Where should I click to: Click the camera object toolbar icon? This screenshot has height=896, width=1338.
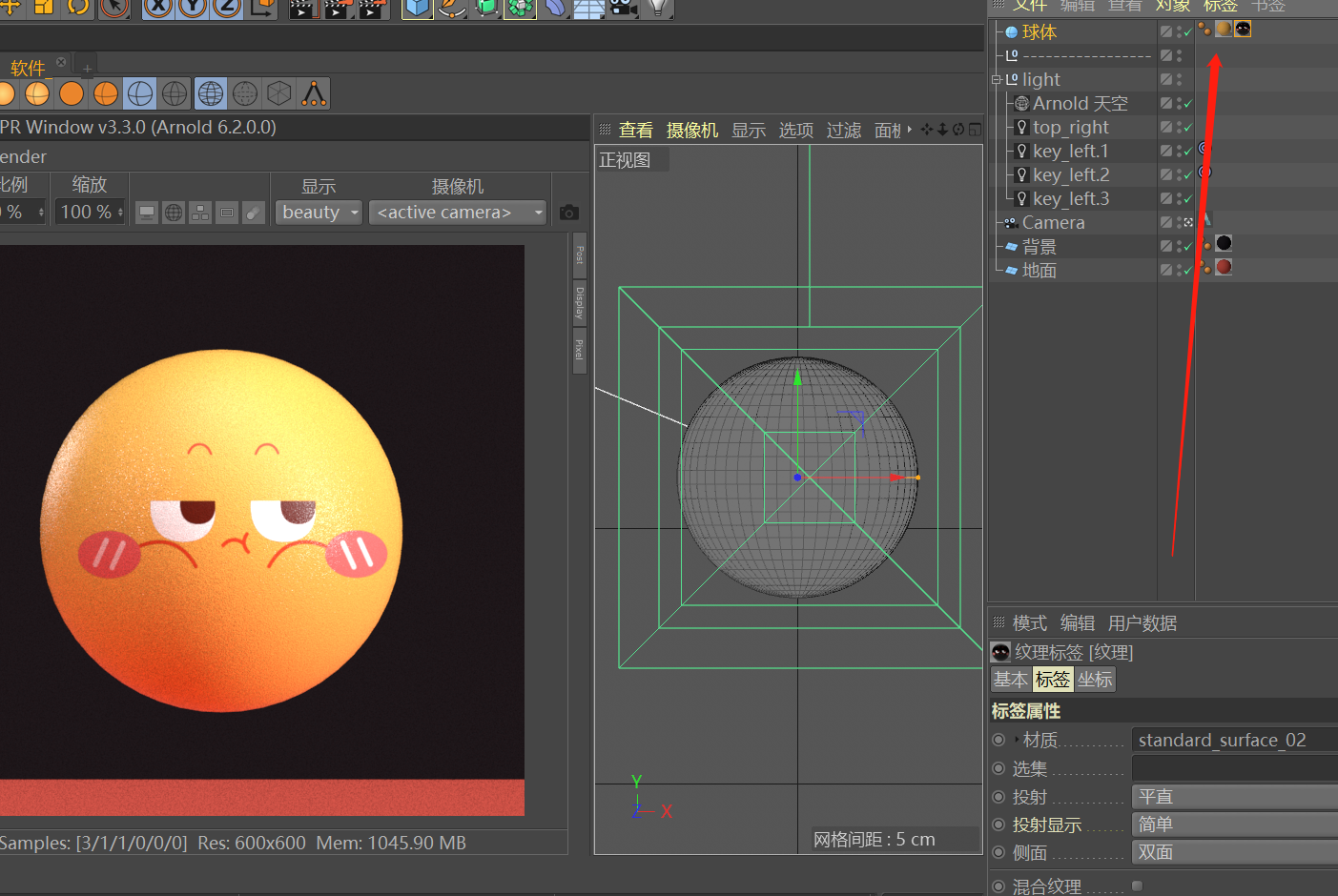(x=623, y=8)
